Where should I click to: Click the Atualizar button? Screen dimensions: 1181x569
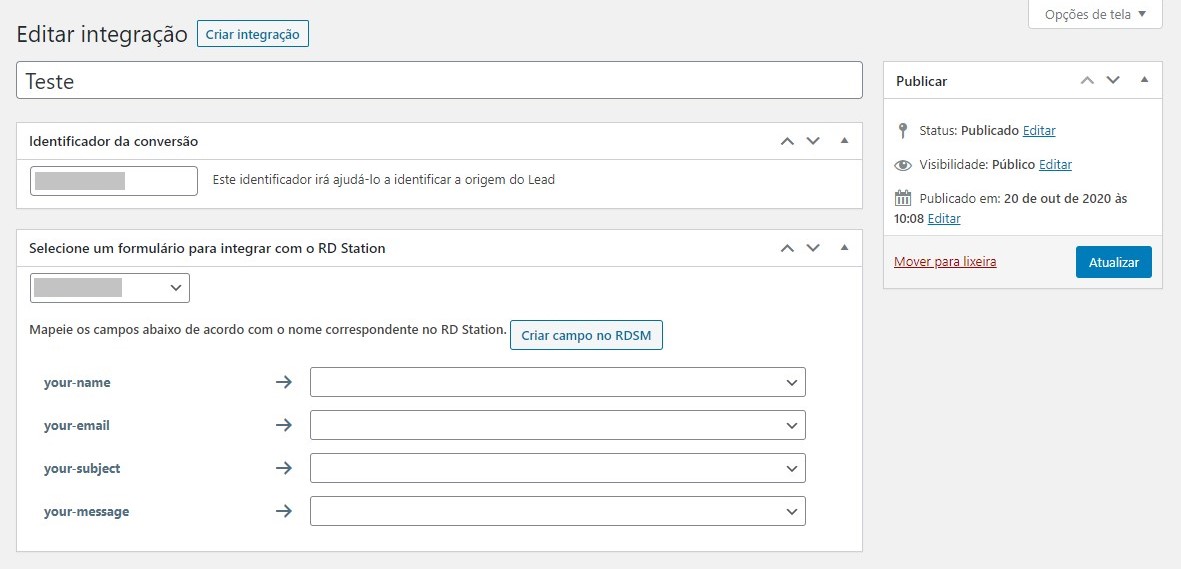1113,262
